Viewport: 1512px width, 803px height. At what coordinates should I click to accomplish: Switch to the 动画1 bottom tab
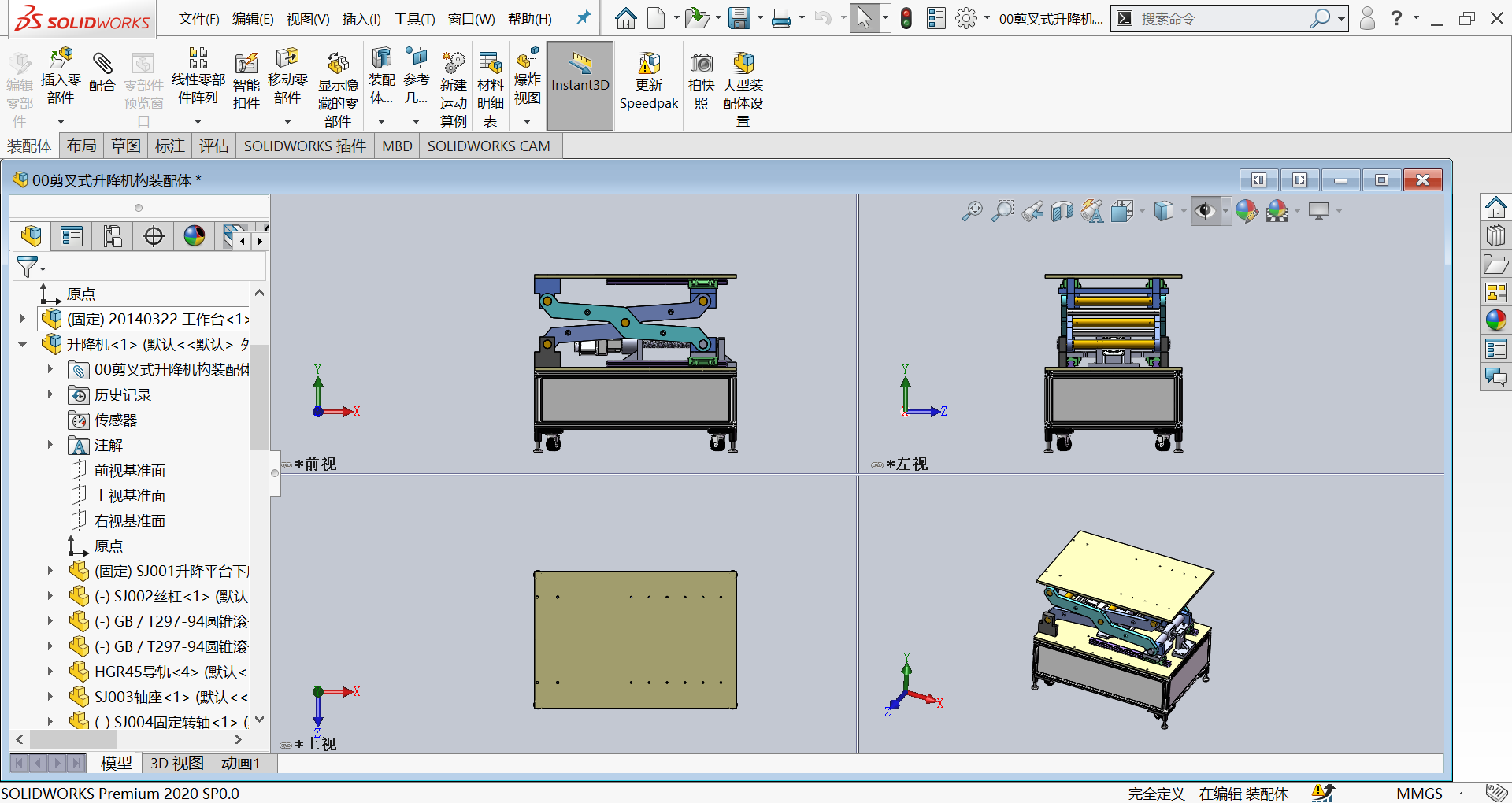pyautogui.click(x=240, y=763)
